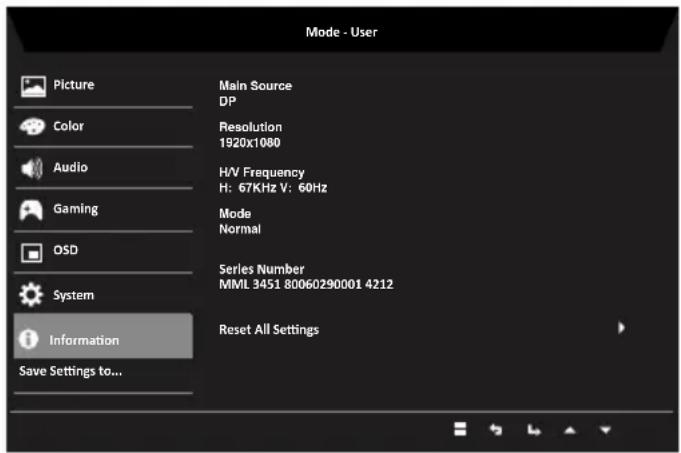Click the H: 67KHz V: 60Hz value

[273, 188]
